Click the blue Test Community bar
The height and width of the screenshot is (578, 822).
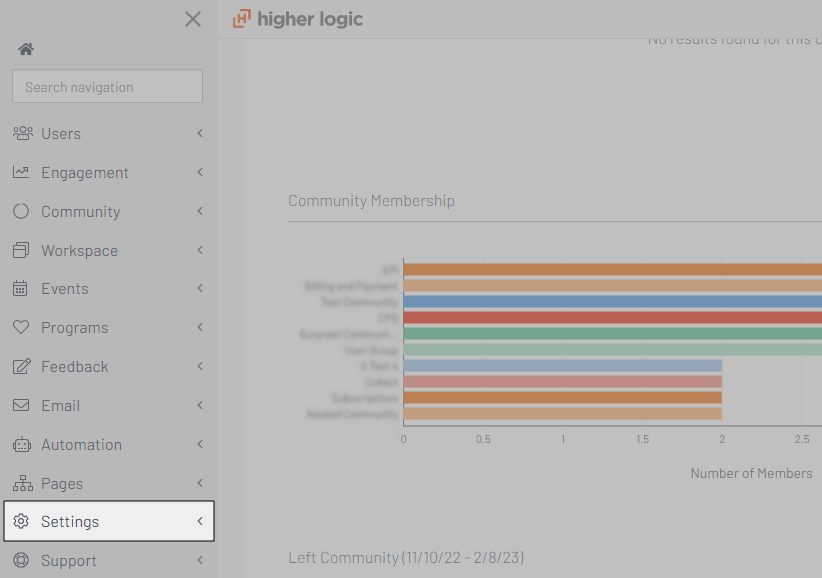tap(612, 302)
